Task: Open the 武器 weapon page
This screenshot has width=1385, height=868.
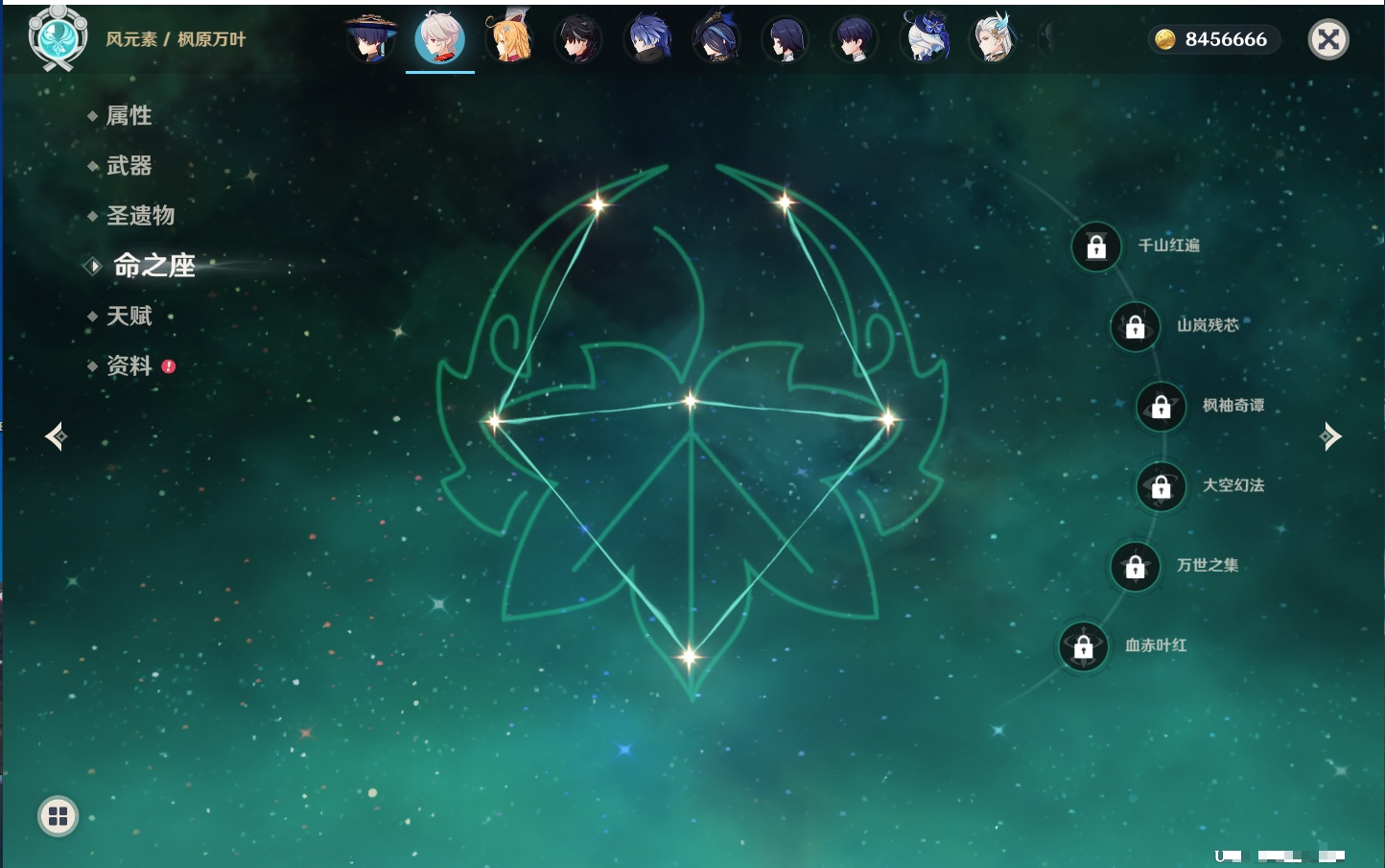Action: click(129, 166)
